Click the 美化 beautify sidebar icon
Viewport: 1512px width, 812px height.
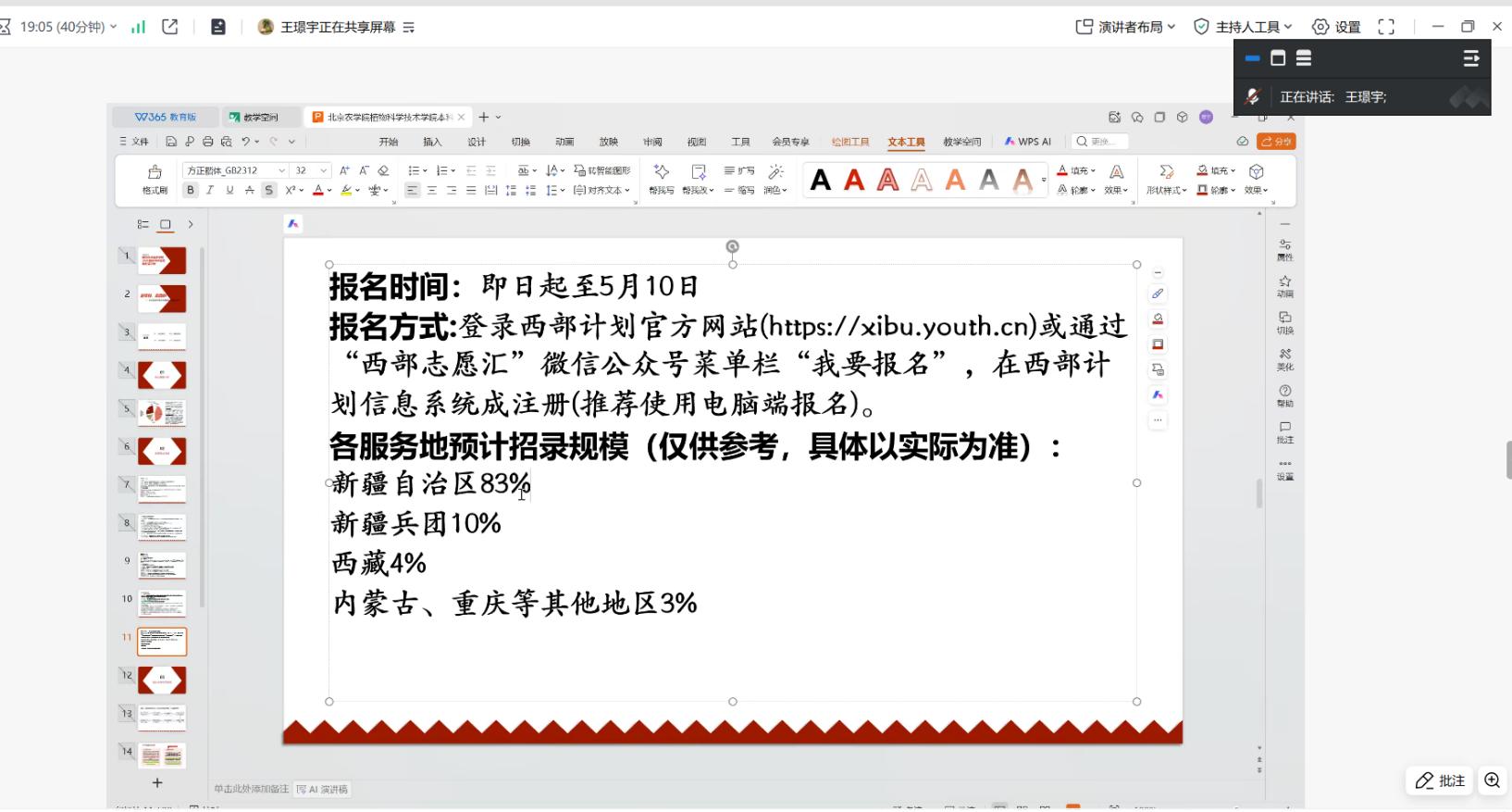(1284, 359)
